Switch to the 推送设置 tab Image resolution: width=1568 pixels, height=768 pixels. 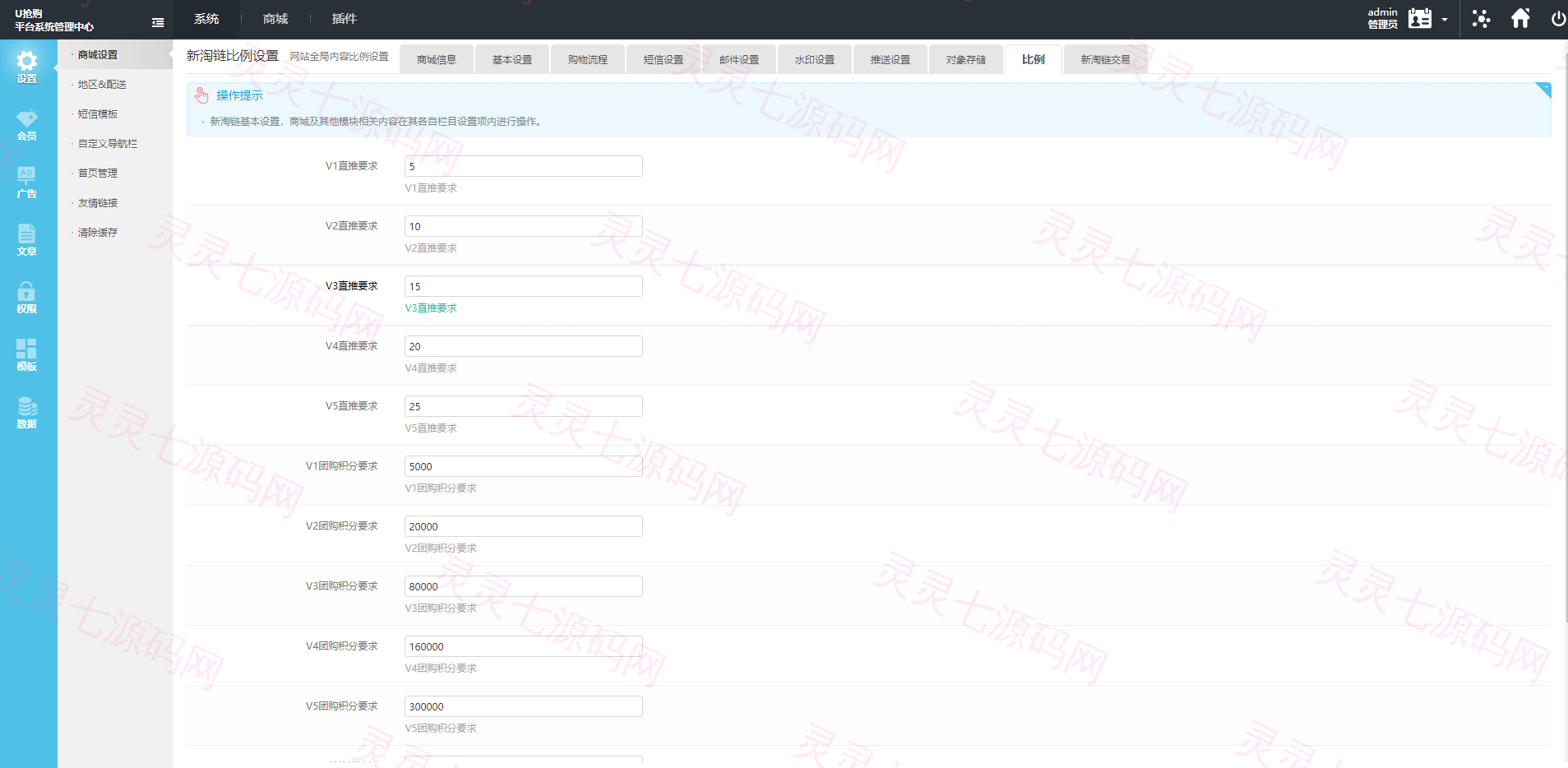[890, 59]
